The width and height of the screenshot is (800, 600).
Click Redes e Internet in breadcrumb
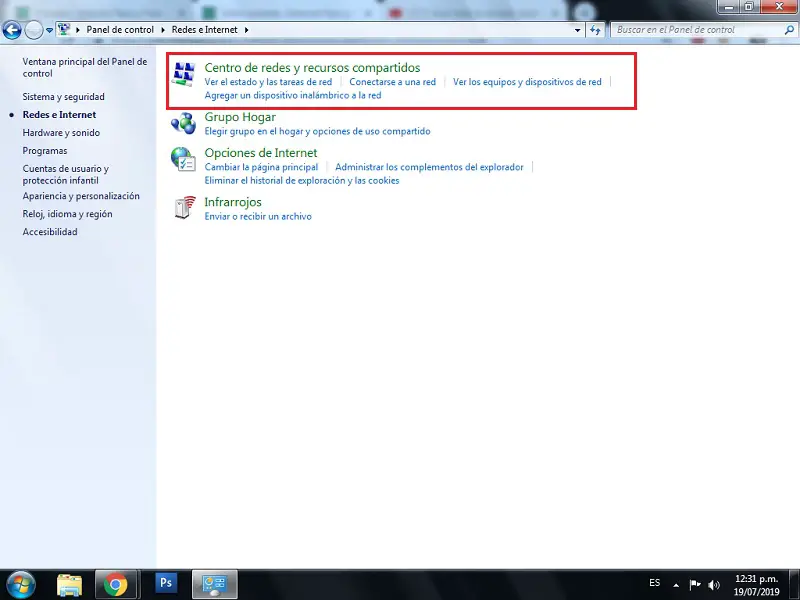[205, 30]
